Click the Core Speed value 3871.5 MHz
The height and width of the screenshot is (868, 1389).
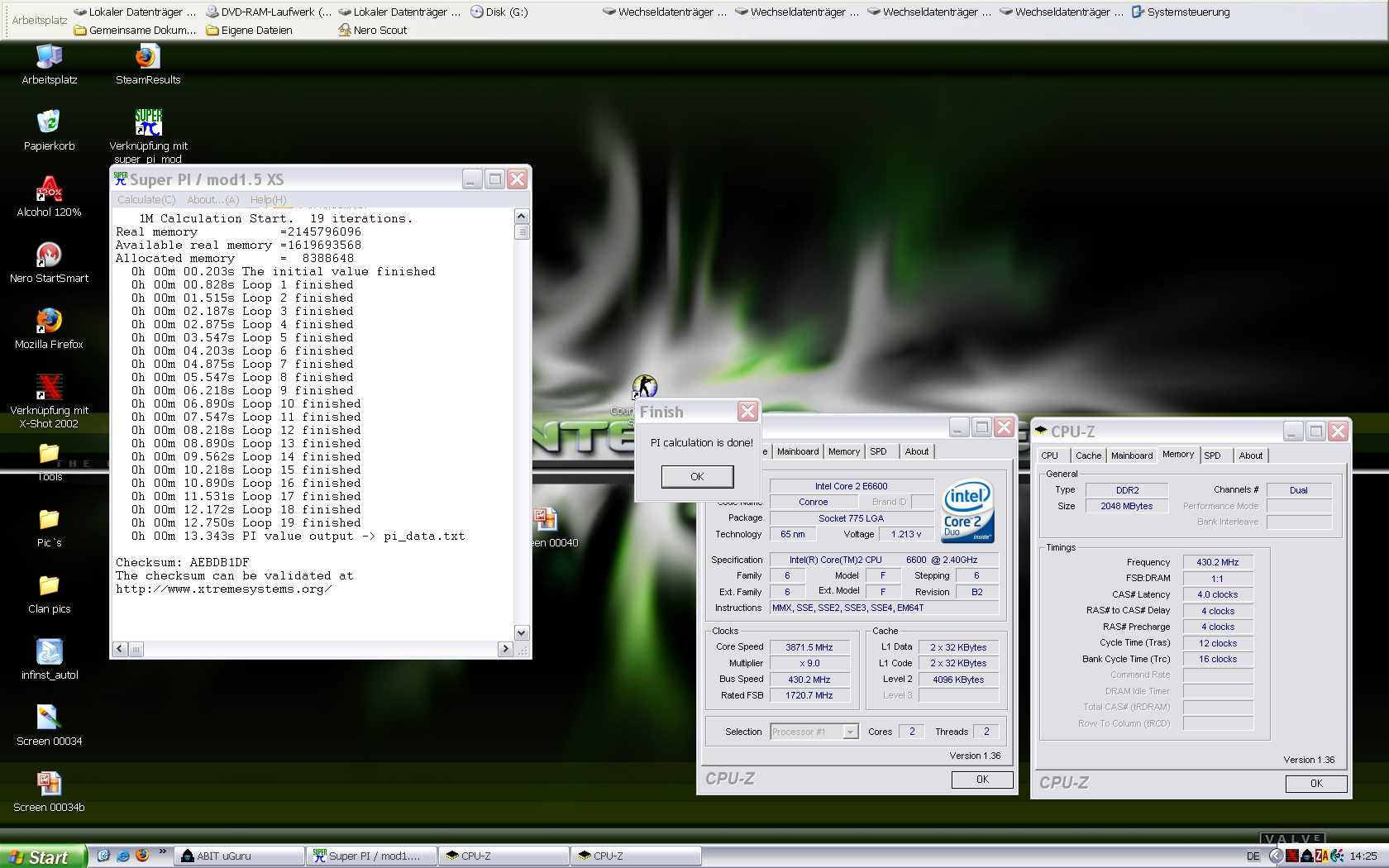[809, 647]
